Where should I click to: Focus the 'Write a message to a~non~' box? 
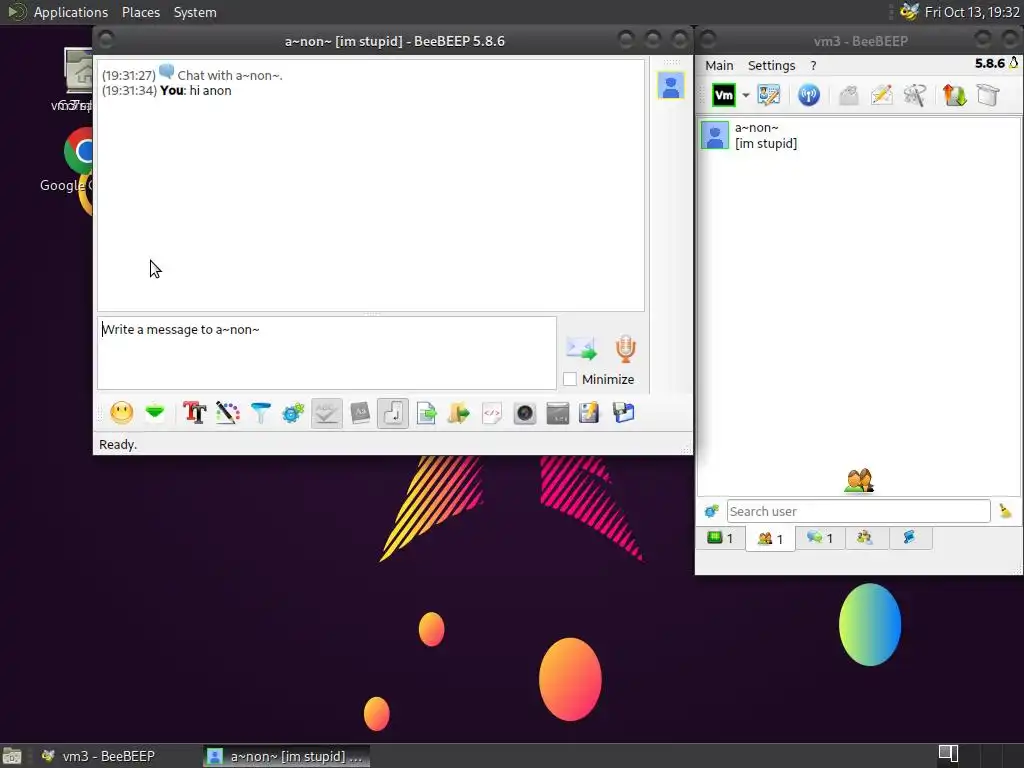click(327, 353)
